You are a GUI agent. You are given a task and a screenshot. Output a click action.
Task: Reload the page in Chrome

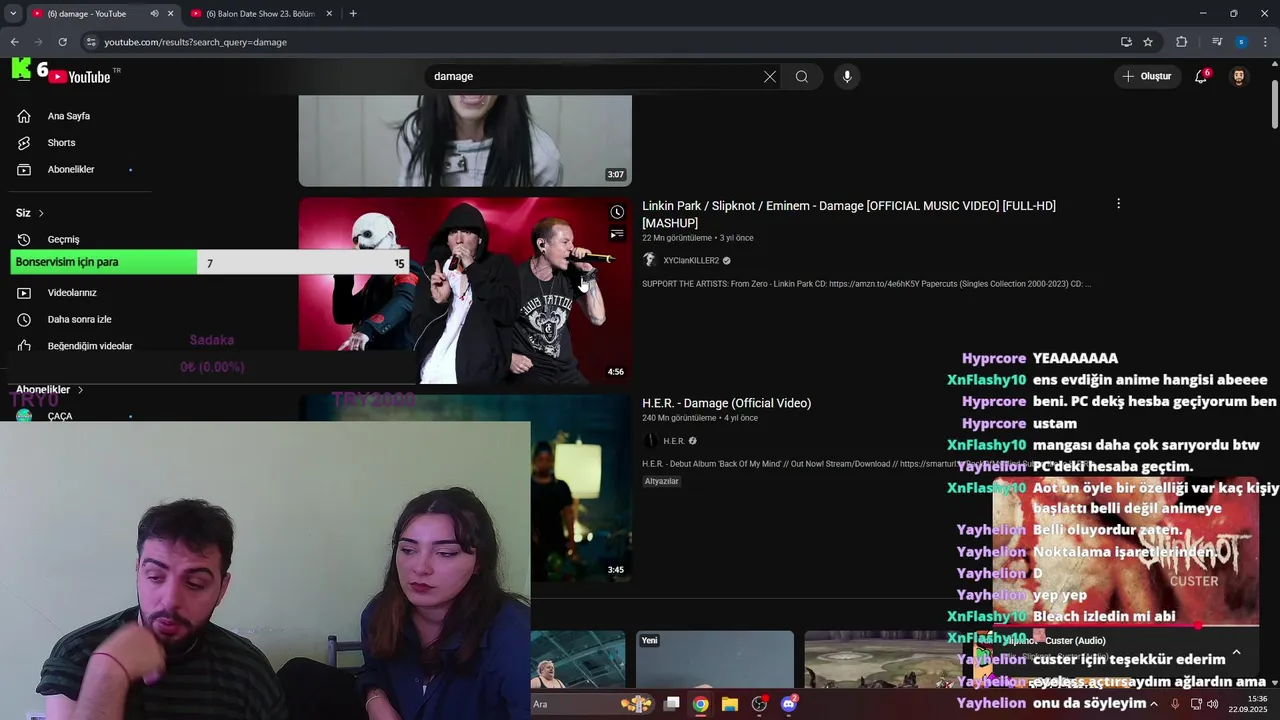coord(62,42)
